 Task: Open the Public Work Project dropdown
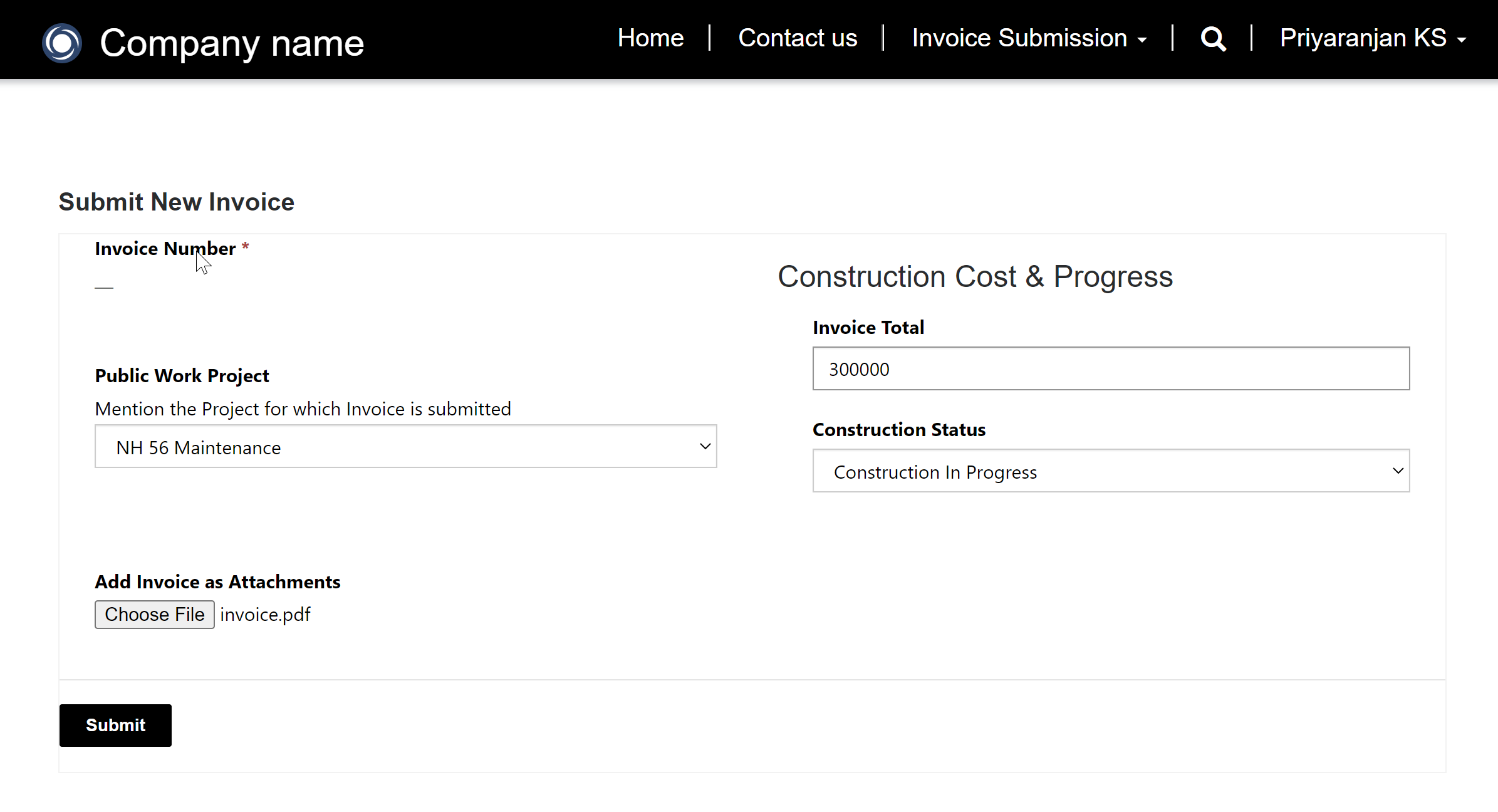coord(405,447)
